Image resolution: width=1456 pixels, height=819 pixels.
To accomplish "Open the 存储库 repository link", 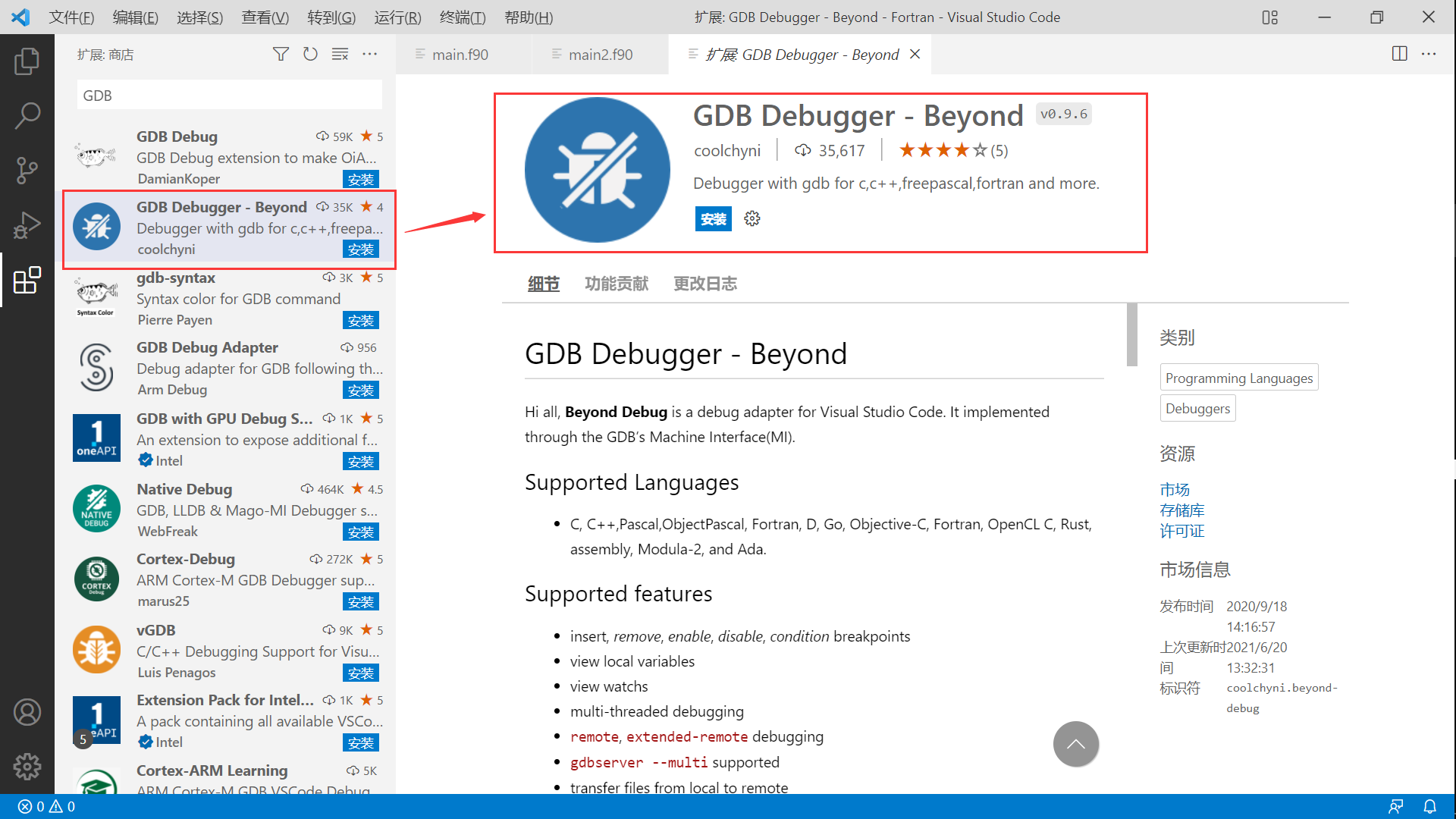I will pos(1181,510).
